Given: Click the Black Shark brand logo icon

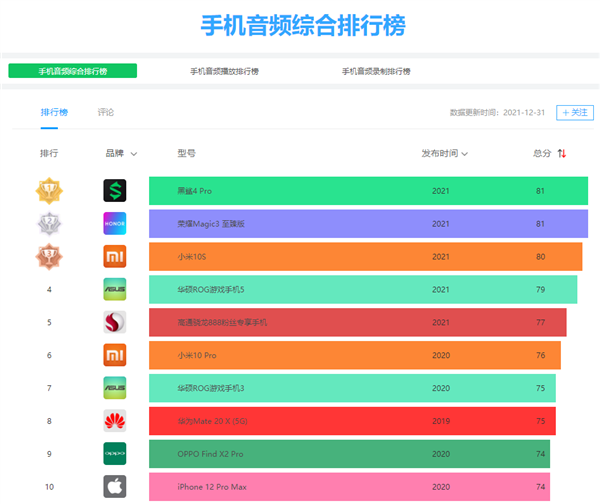Looking at the screenshot, I should click(x=115, y=191).
